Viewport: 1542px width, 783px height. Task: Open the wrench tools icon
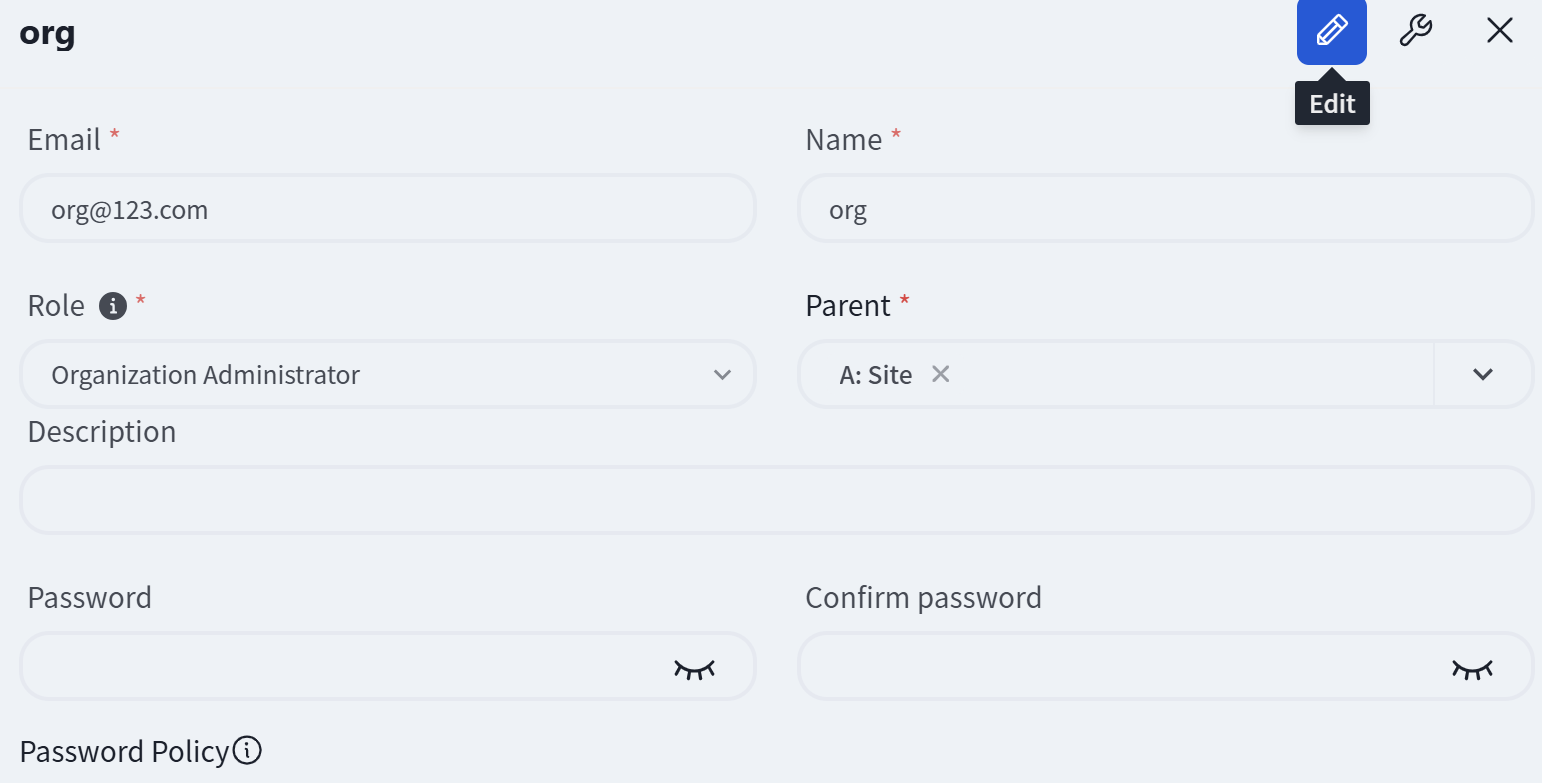click(1415, 31)
